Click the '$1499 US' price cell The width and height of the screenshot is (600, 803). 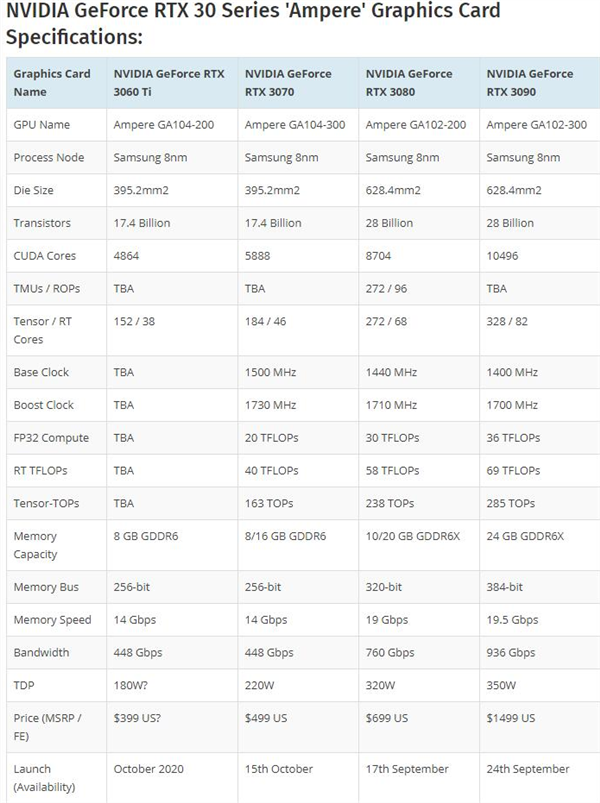pyautogui.click(x=510, y=718)
